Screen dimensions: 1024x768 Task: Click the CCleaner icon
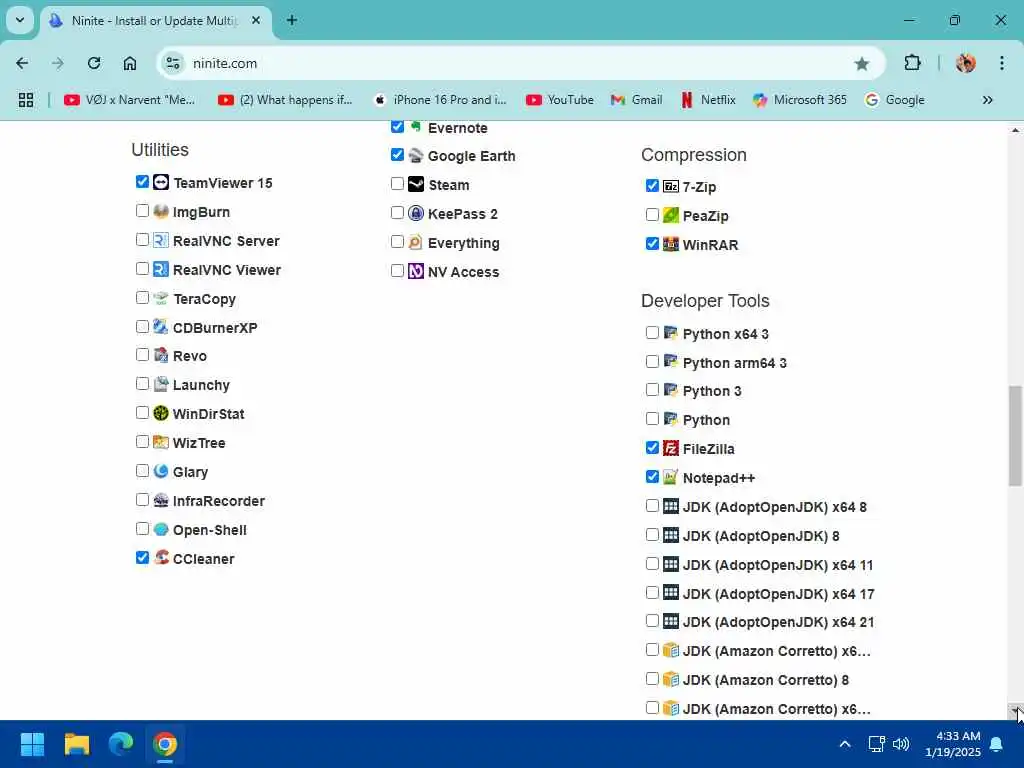pyautogui.click(x=161, y=558)
